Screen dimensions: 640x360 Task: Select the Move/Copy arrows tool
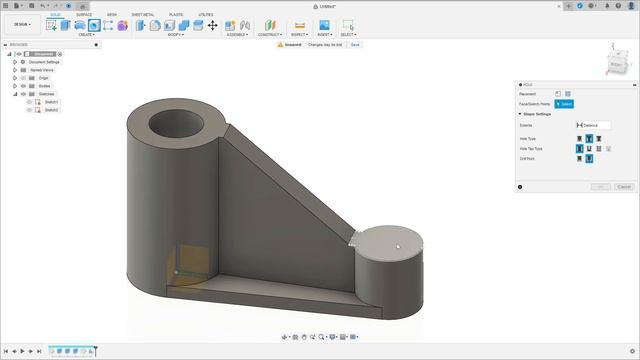(213, 25)
